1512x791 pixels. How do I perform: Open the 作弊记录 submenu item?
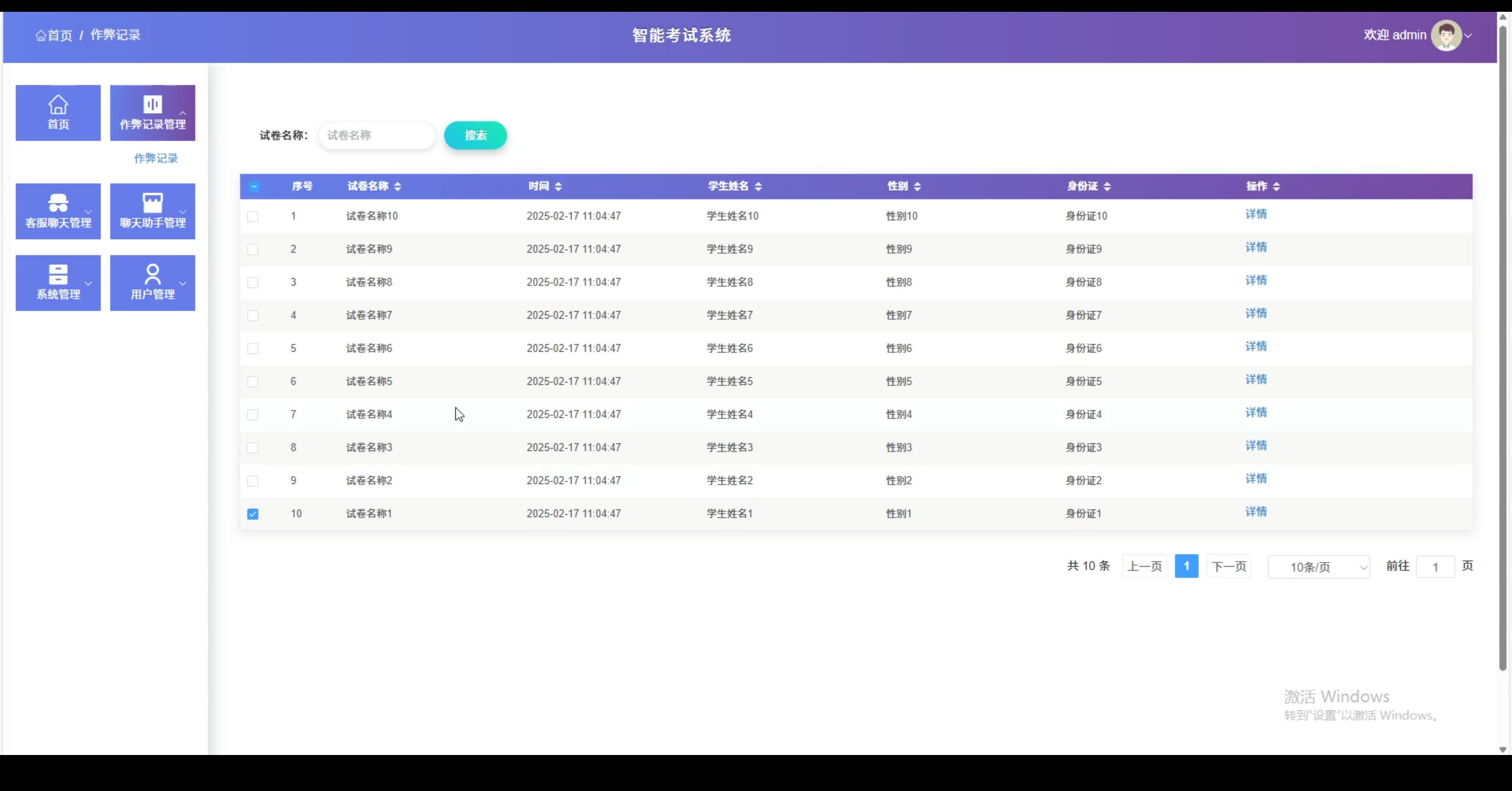(156, 158)
